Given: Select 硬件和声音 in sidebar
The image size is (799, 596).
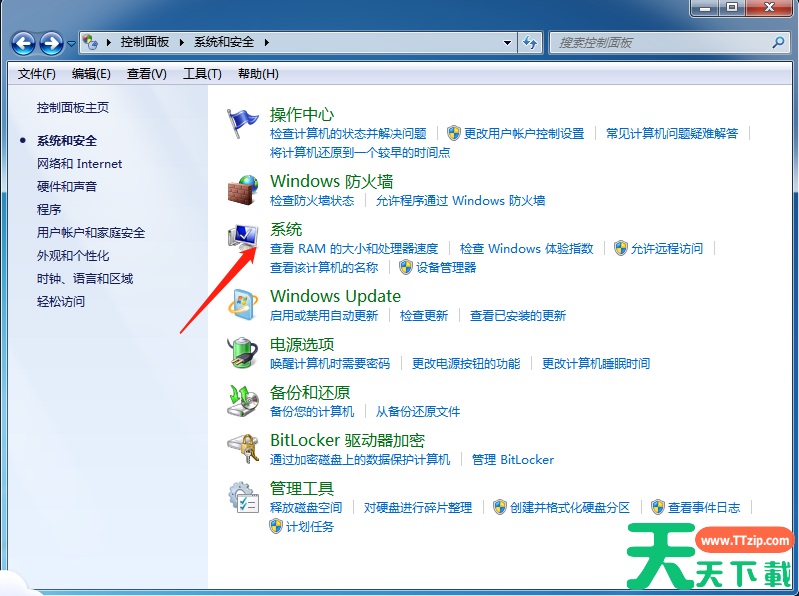Looking at the screenshot, I should tap(67, 186).
